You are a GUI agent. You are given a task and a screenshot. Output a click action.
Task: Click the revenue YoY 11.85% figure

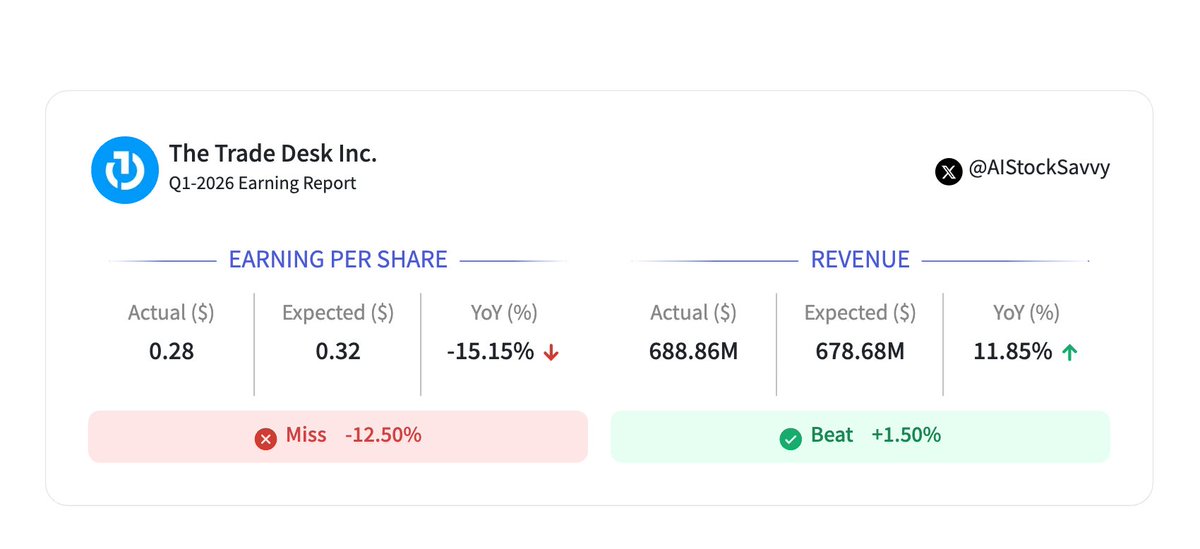[x=1013, y=352]
